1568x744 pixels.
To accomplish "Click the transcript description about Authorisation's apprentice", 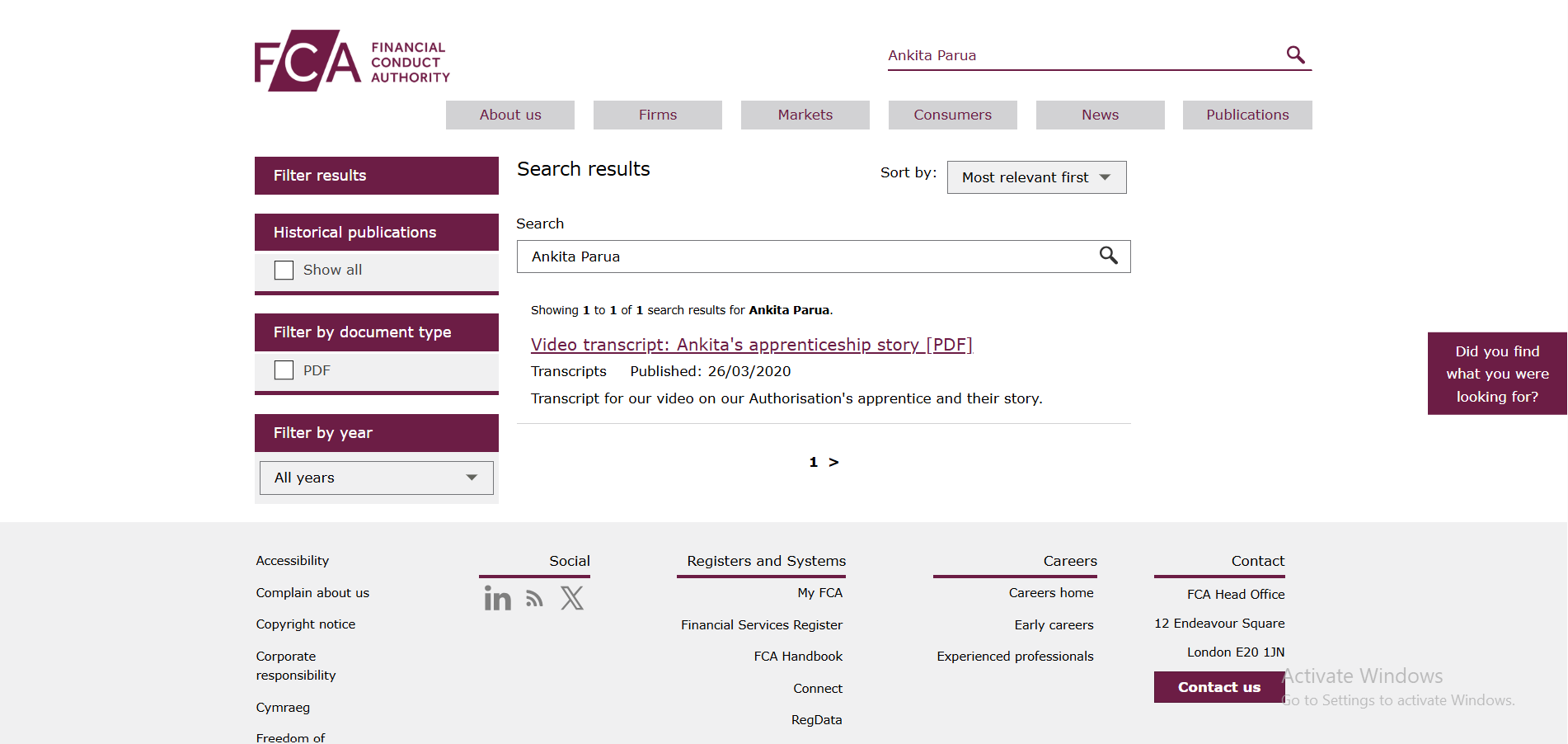I will tap(786, 399).
